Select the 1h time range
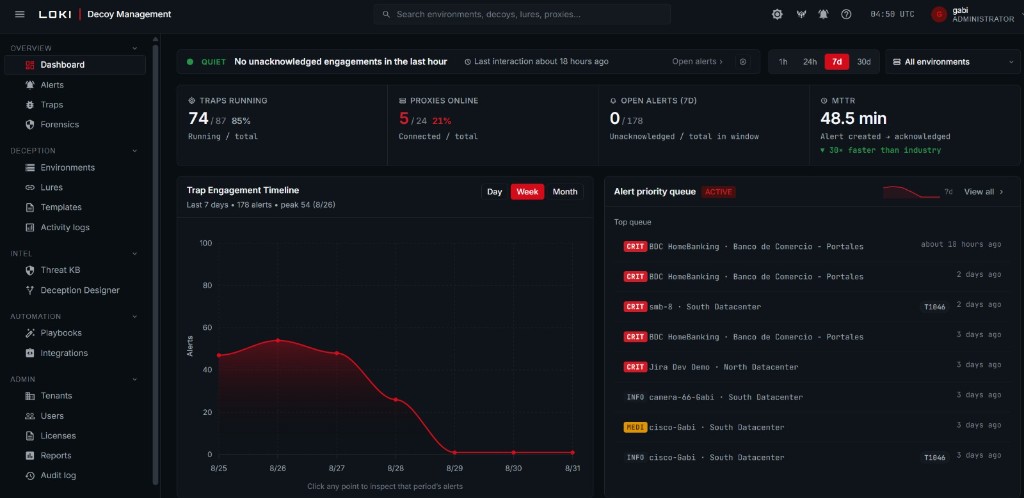The width and height of the screenshot is (1024, 498). coord(783,62)
